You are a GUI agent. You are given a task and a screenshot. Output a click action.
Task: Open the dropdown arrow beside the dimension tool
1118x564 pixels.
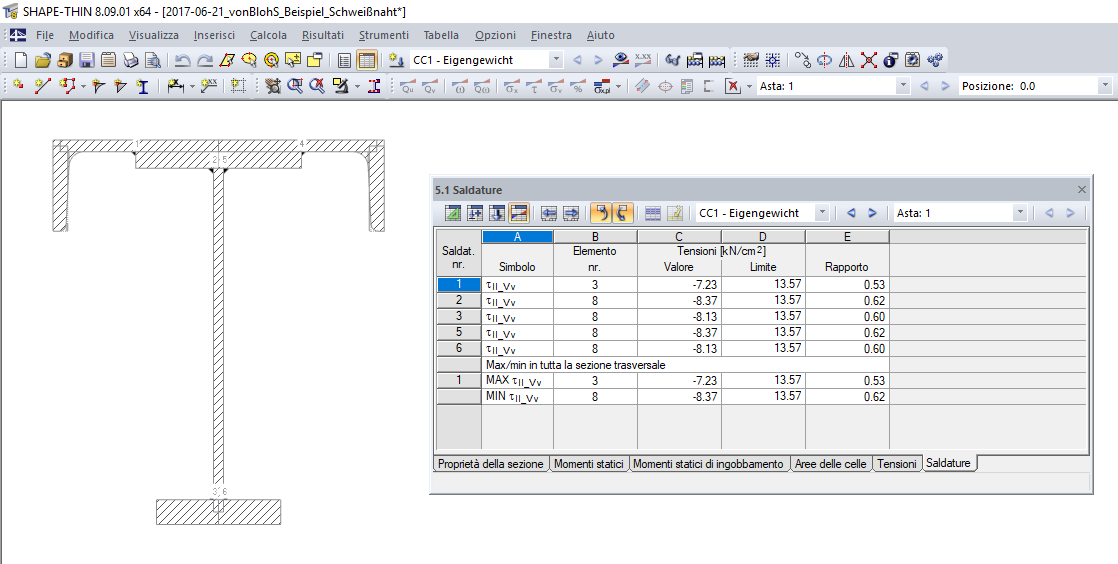click(x=192, y=87)
